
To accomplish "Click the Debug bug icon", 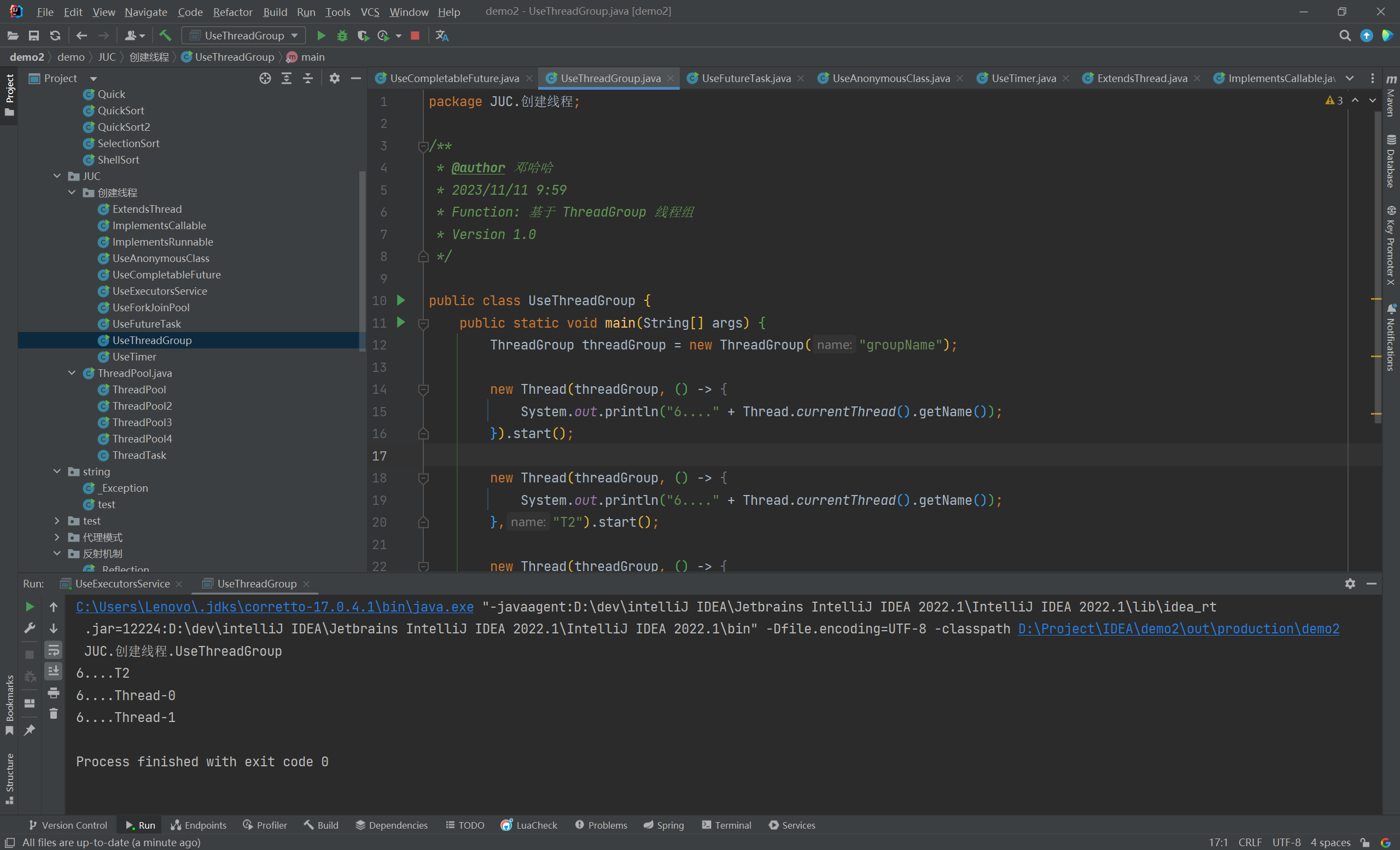I will pyautogui.click(x=342, y=35).
